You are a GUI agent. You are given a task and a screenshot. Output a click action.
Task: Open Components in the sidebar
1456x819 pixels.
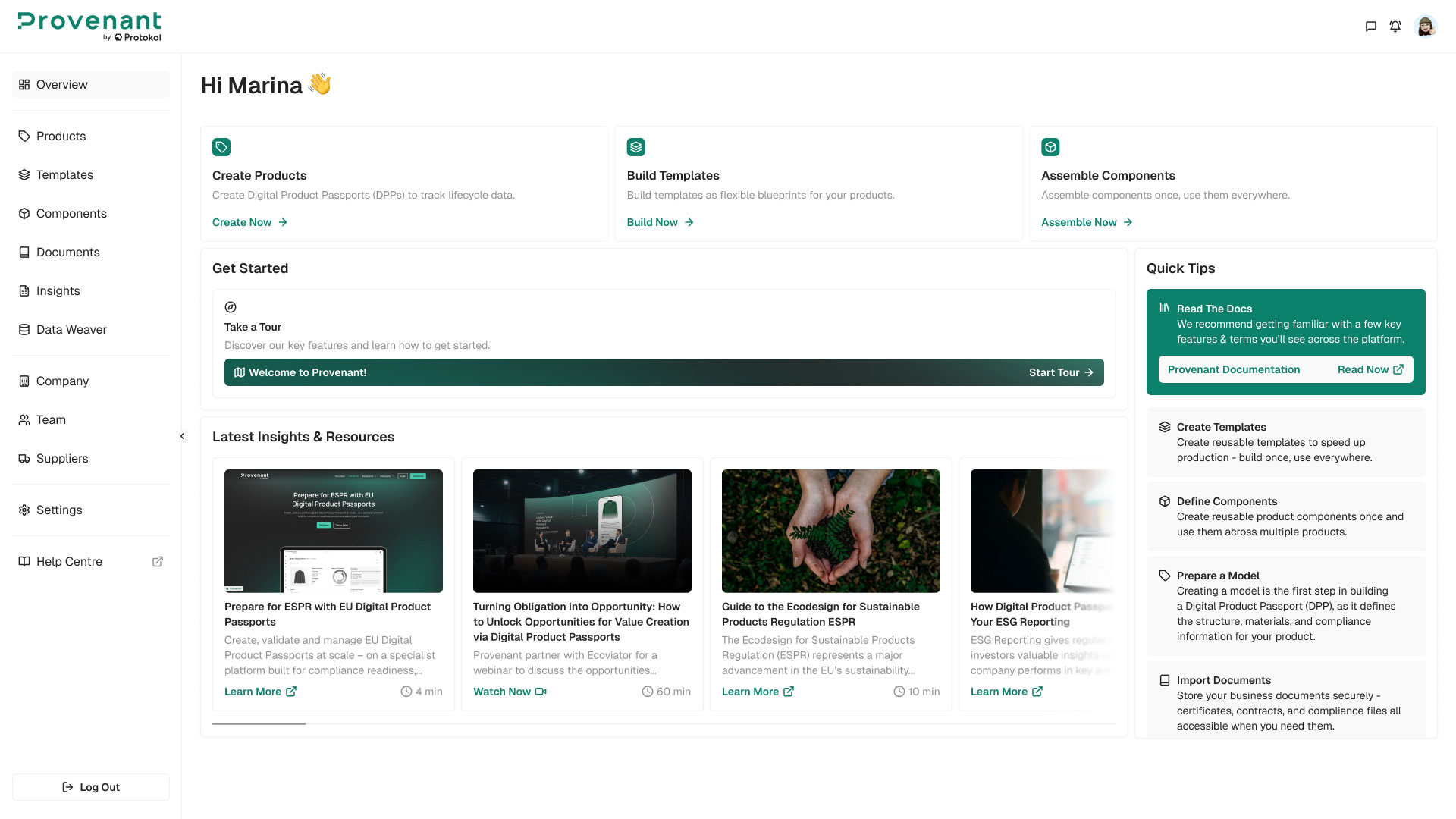point(91,213)
